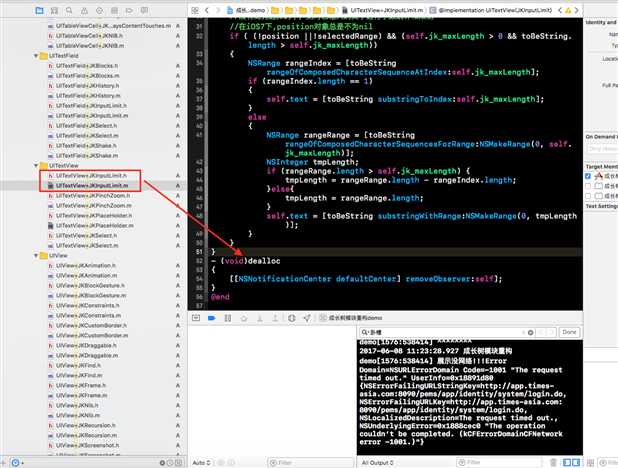Open the Debug view hierarchy icon
The width and height of the screenshot is (618, 468).
pos(292,318)
